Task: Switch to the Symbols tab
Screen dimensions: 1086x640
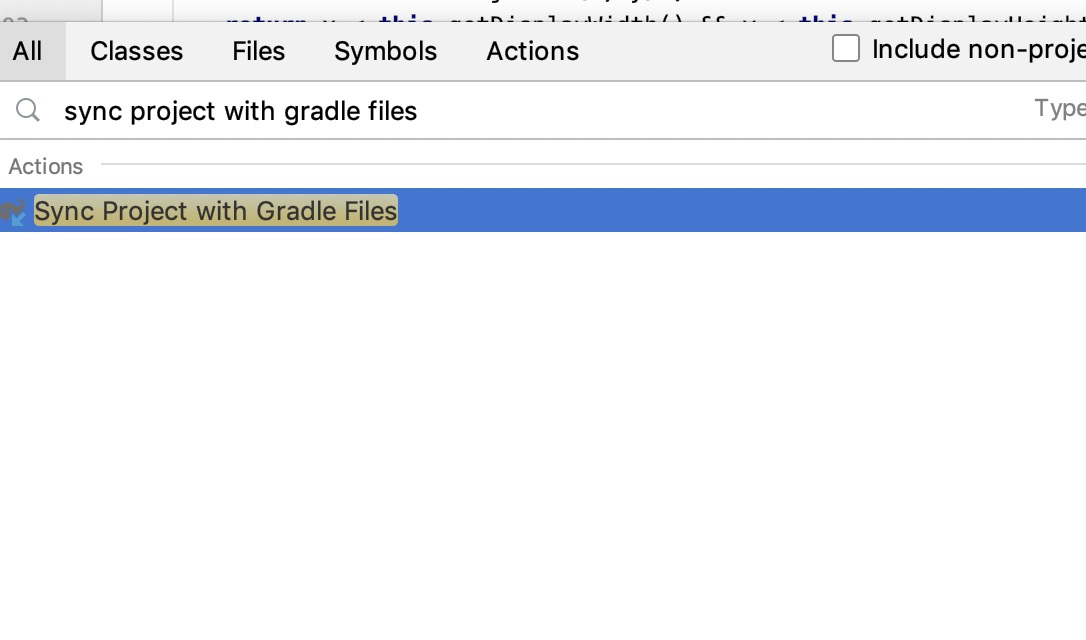Action: [385, 51]
